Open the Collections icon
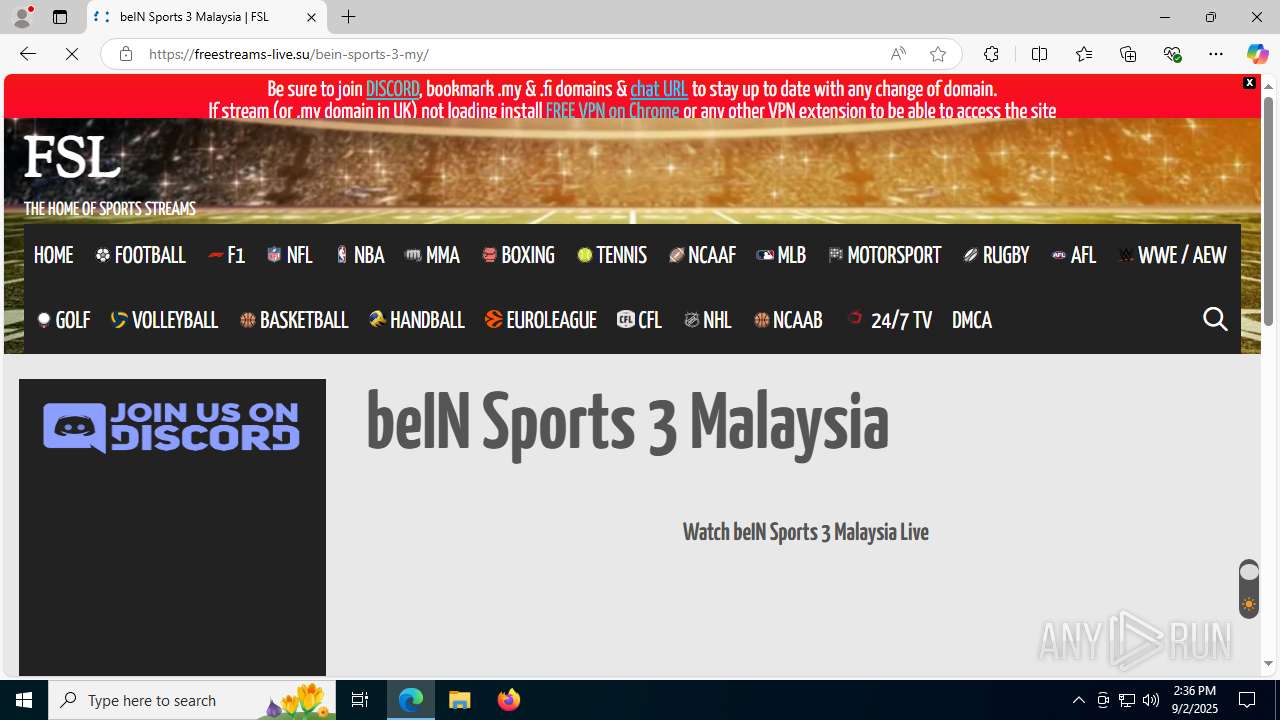Viewport: 1280px width, 720px height. pos(1128,54)
